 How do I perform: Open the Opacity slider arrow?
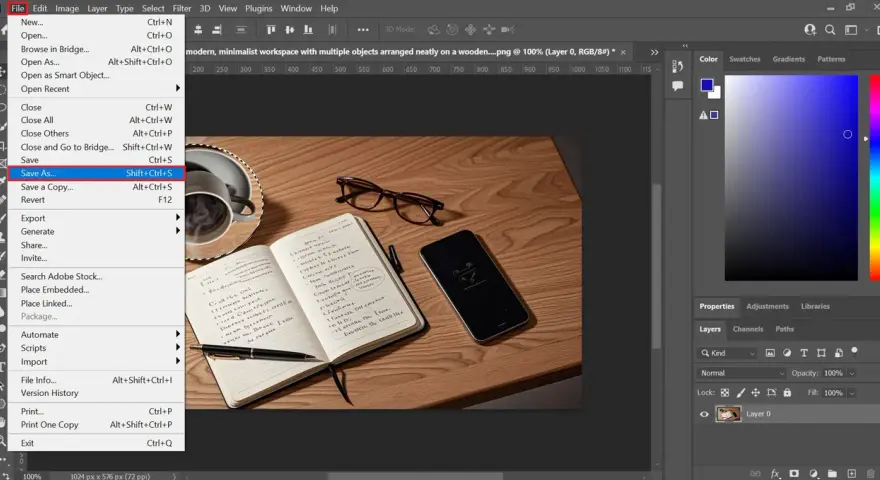(852, 373)
